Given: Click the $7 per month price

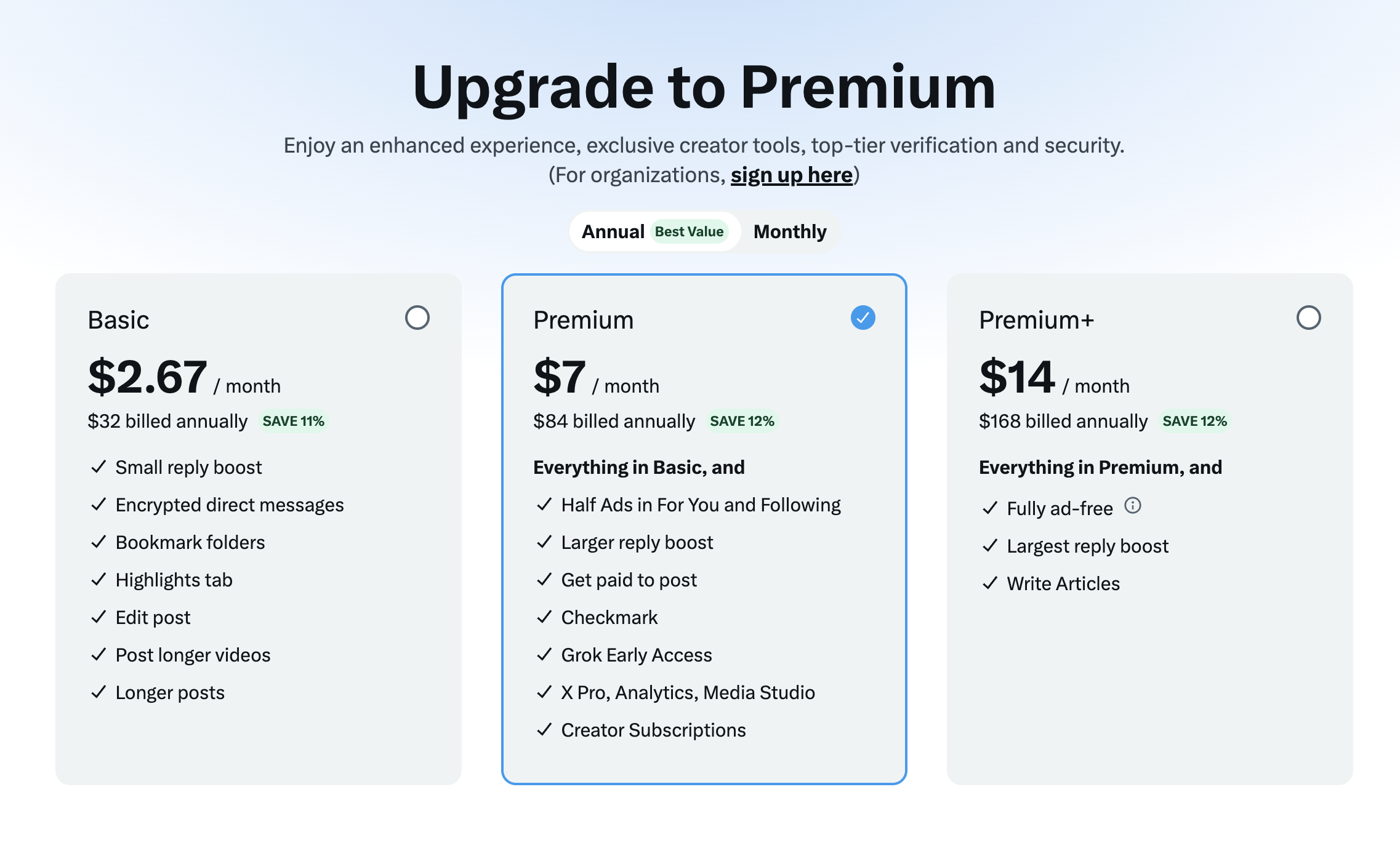Looking at the screenshot, I should (559, 377).
